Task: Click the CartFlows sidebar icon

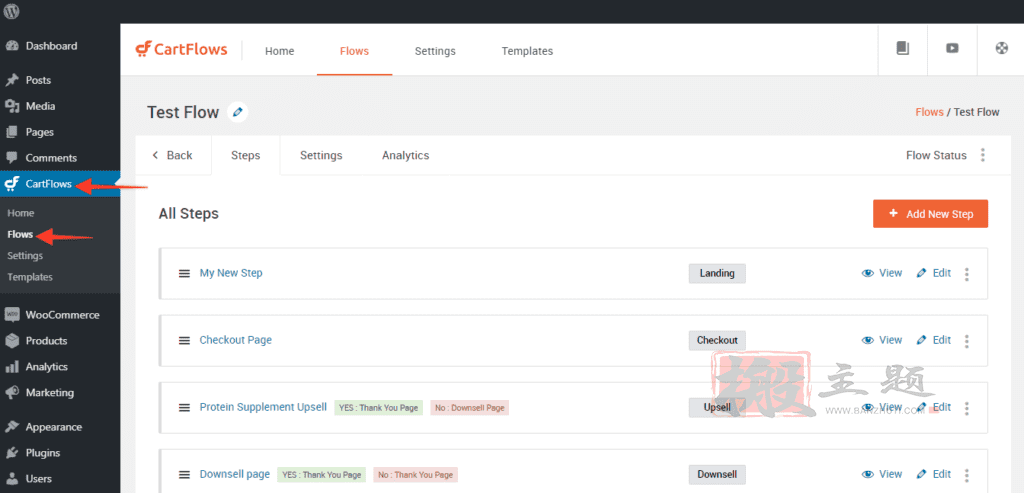Action: (x=12, y=184)
